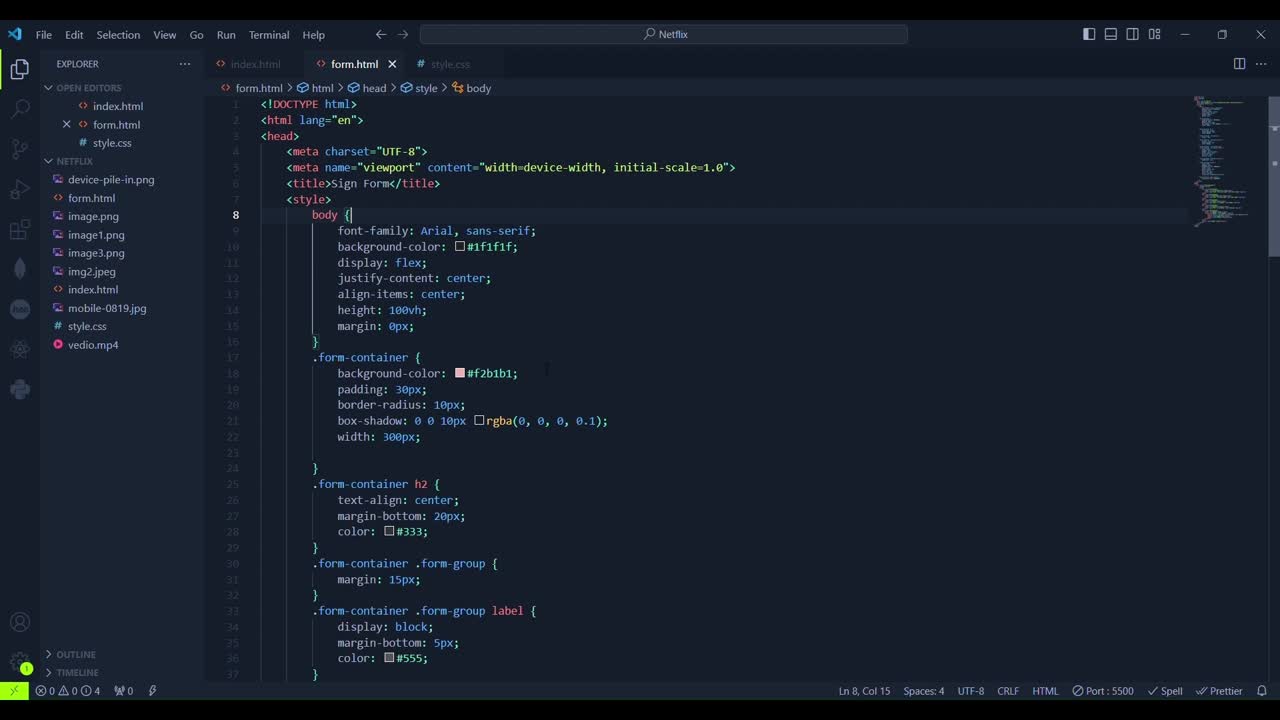This screenshot has width=1280, height=720.
Task: Open the Manage gear icon
Action: [20, 662]
